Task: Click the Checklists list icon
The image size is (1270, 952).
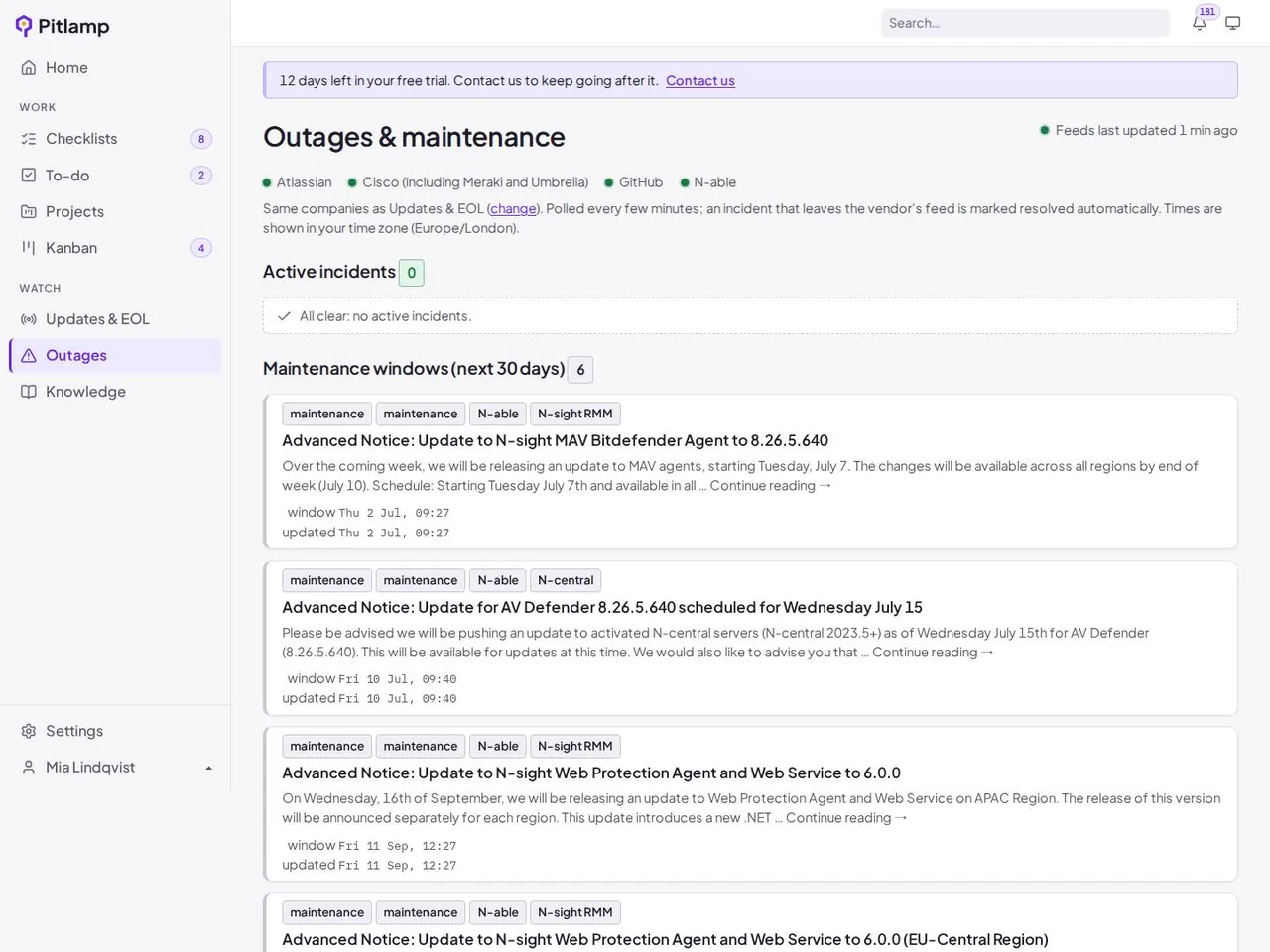Action: tap(29, 139)
